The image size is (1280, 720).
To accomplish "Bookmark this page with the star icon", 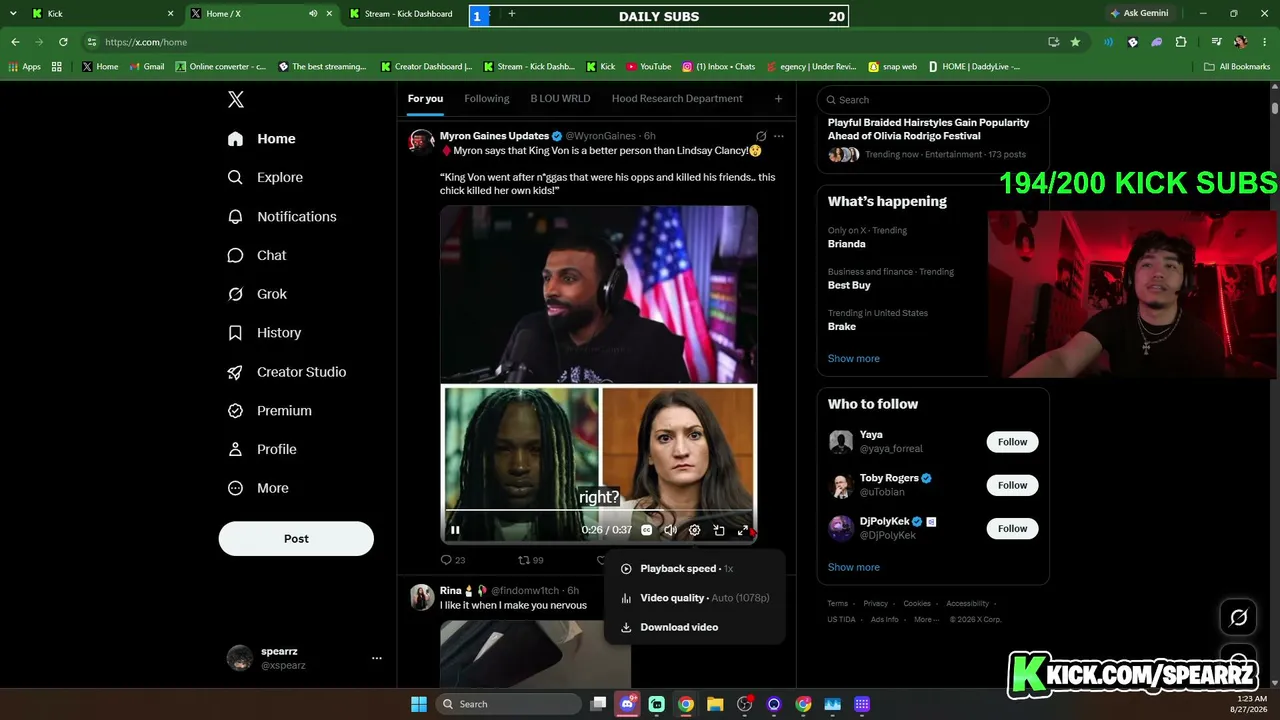I will pyautogui.click(x=1075, y=42).
